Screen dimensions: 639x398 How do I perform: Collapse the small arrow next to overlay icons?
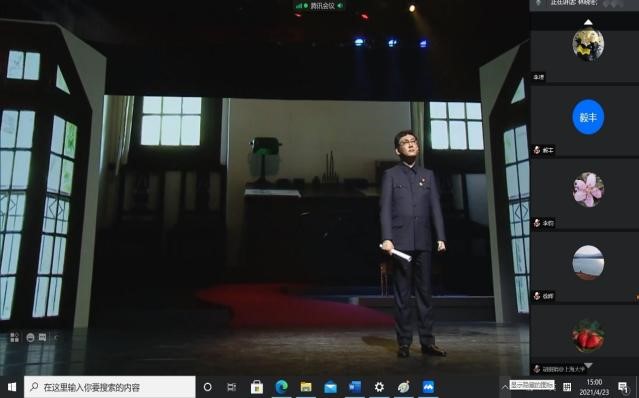coord(56,337)
